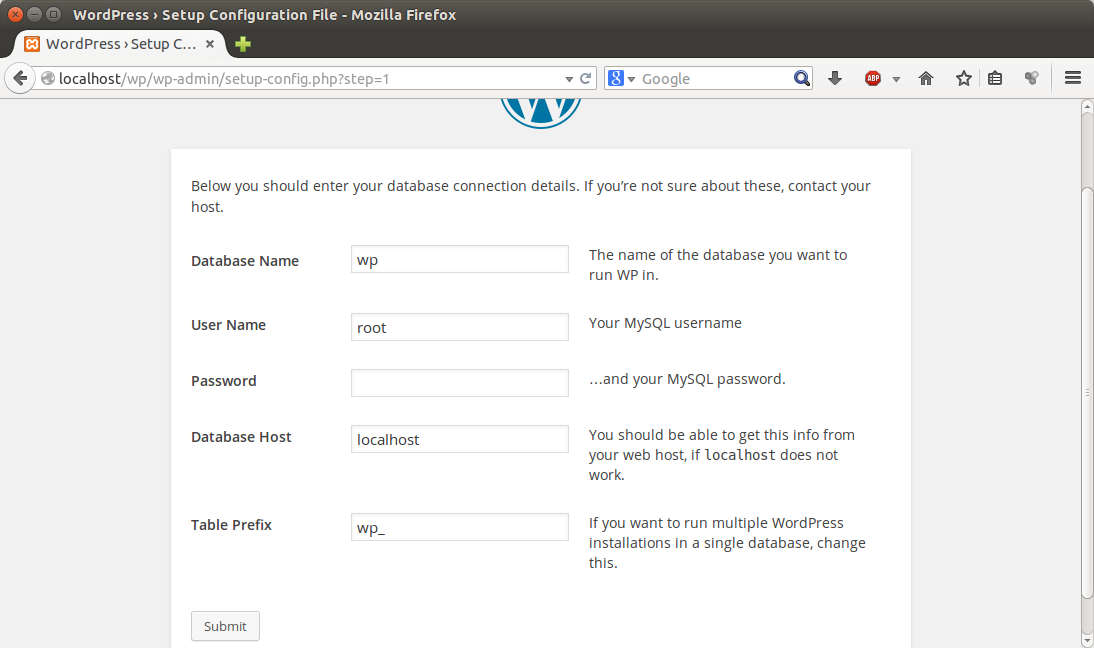Expand the URL bar history dropdown
Viewport: 1094px width, 648px height.
tap(569, 78)
